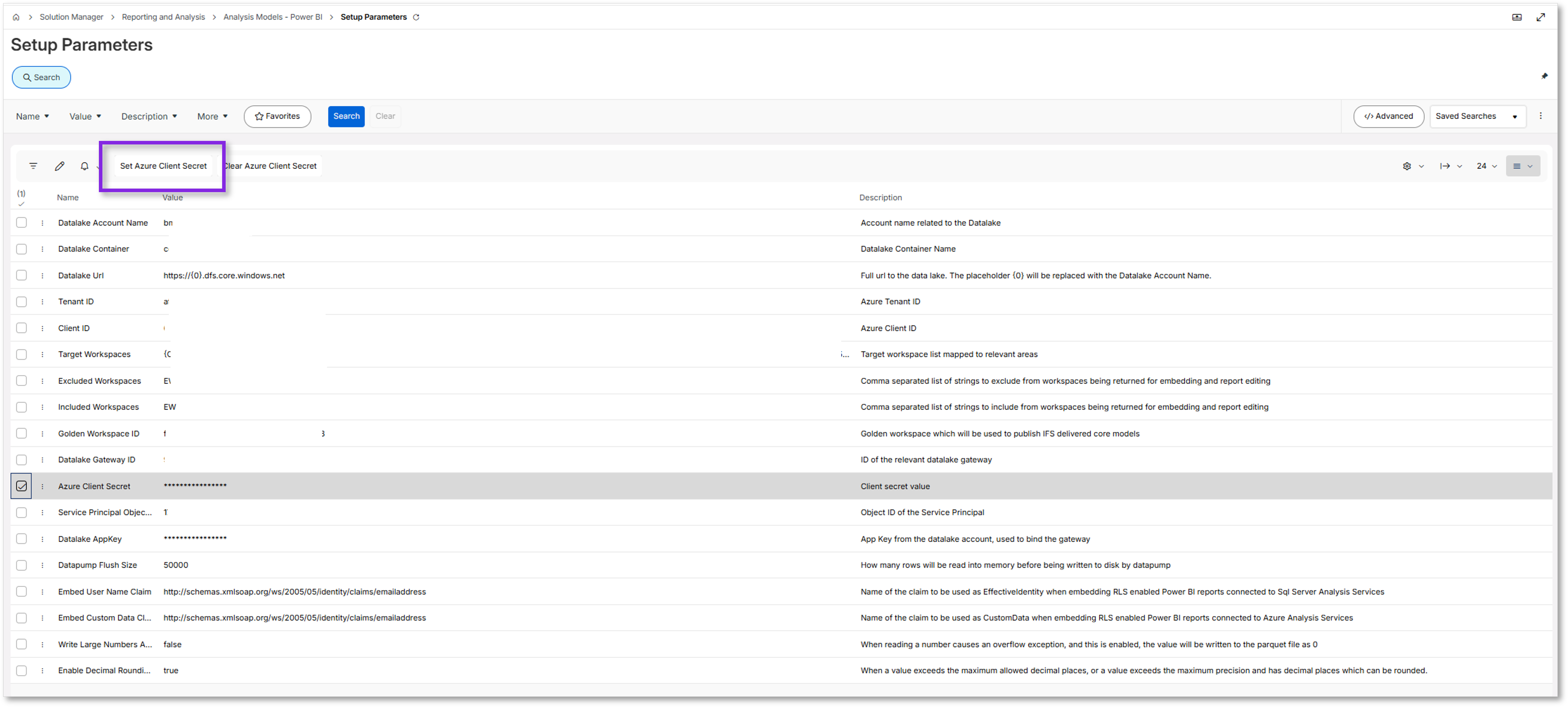This screenshot has width=1568, height=707.
Task: Expand the Value filter dropdown
Action: (85, 116)
